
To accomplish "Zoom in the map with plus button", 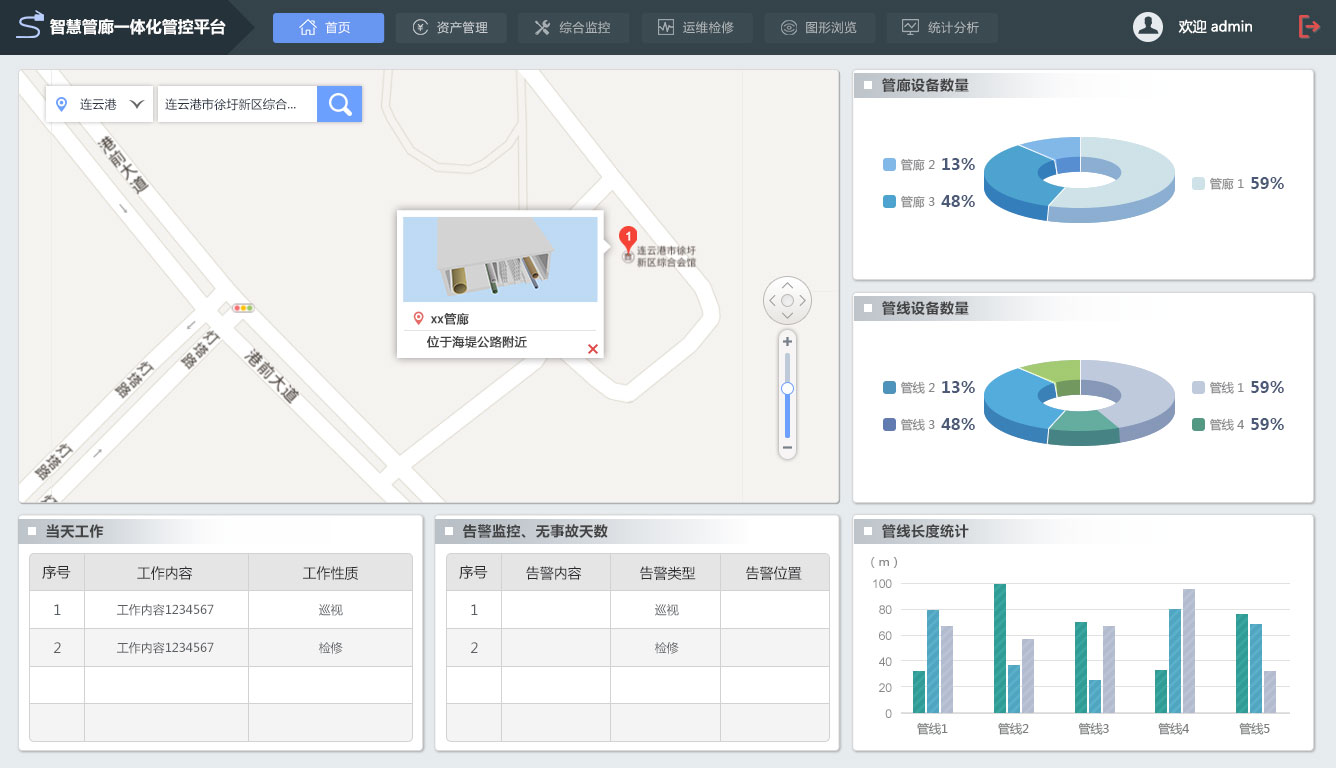I will click(x=787, y=342).
